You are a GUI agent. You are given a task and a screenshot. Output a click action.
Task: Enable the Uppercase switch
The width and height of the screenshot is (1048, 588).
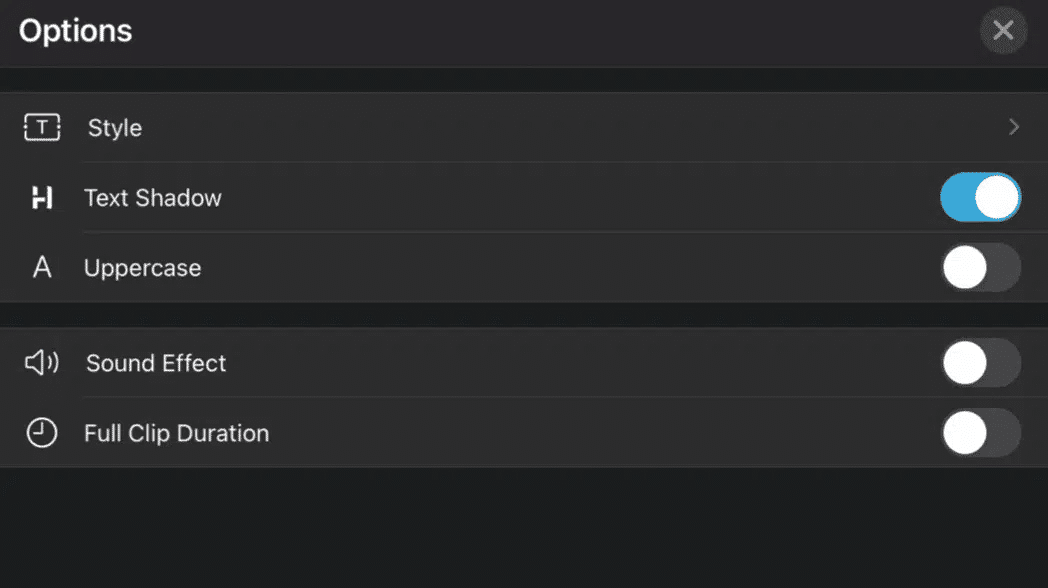980,267
